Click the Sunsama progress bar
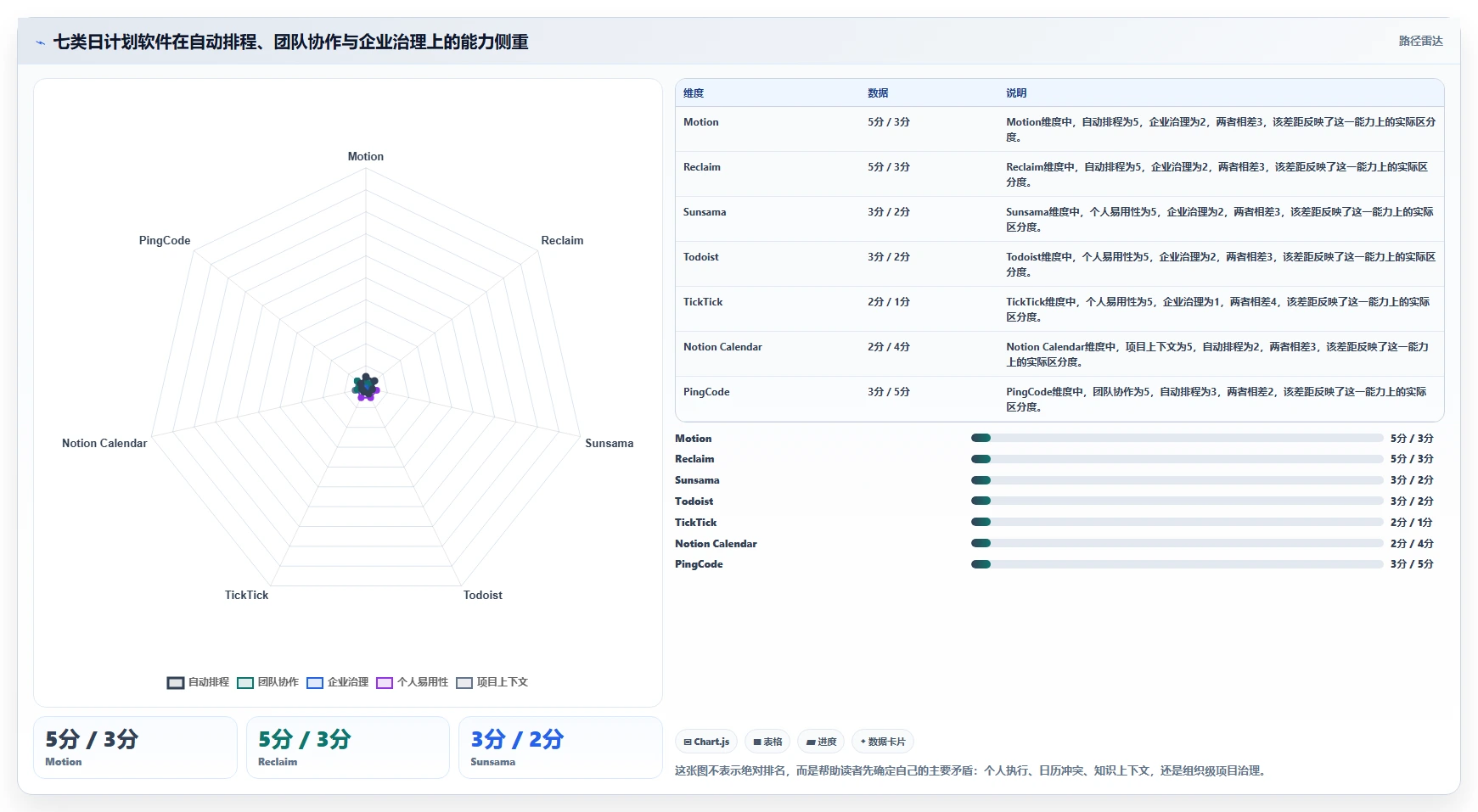The height and width of the screenshot is (812, 1478). (1177, 480)
